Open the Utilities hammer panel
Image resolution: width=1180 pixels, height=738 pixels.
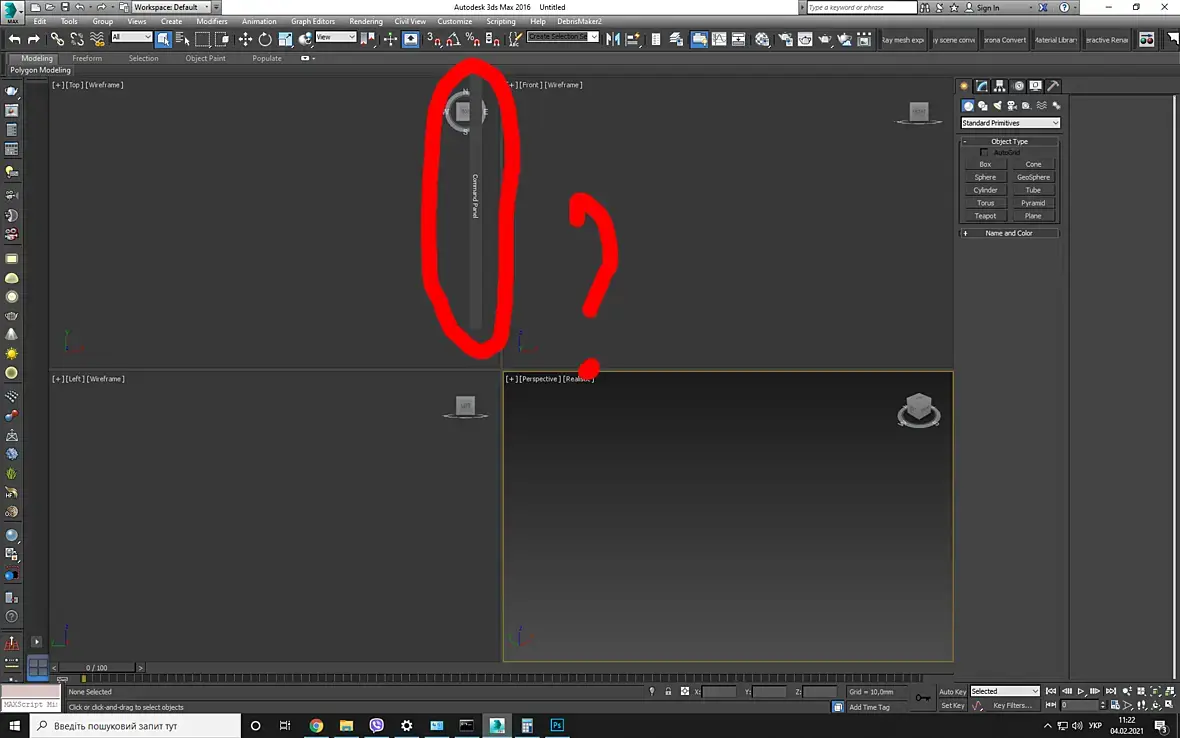pyautogui.click(x=1053, y=86)
